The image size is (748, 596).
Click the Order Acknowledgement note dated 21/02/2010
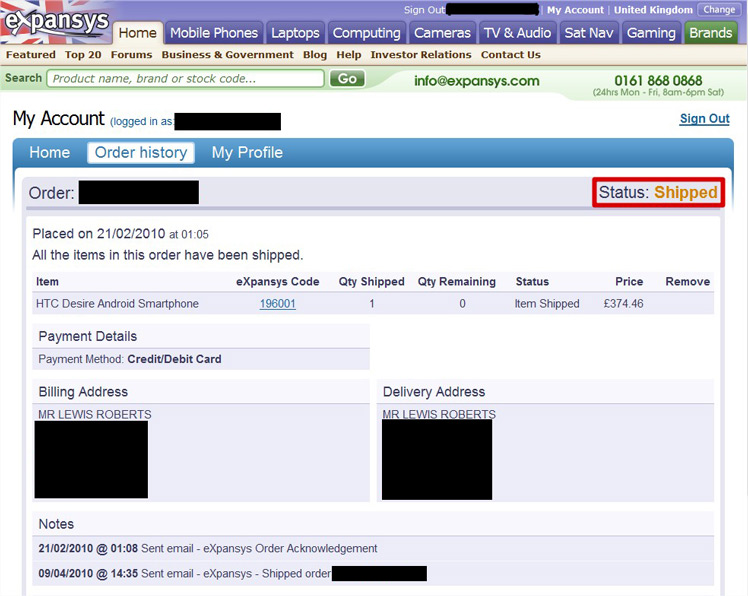(x=208, y=548)
